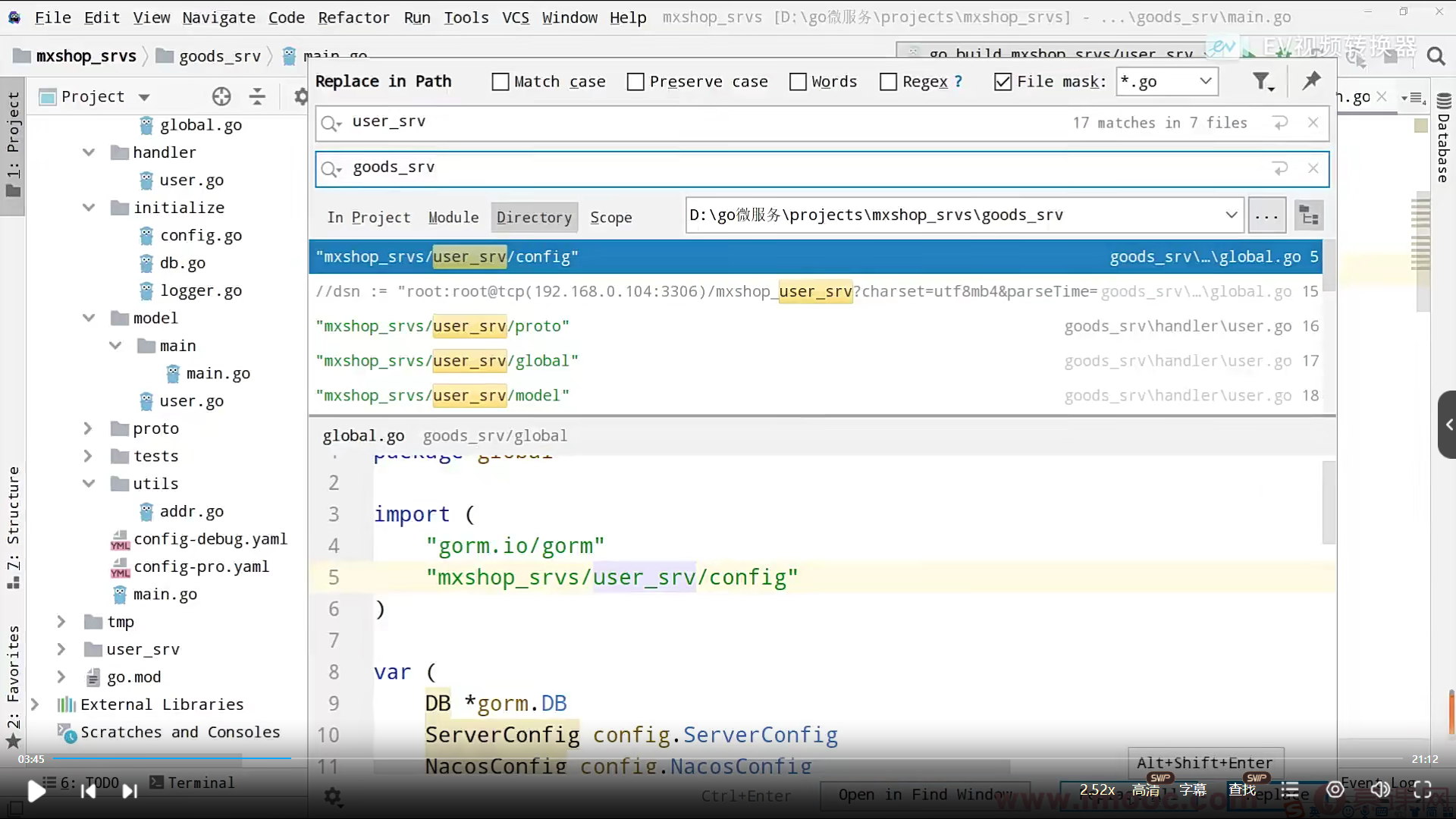Open the file mask *.go dropdown
1456x819 pixels.
tap(1205, 81)
